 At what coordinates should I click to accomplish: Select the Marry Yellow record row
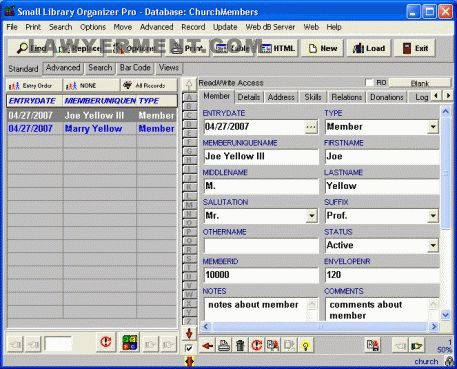[x=92, y=129]
